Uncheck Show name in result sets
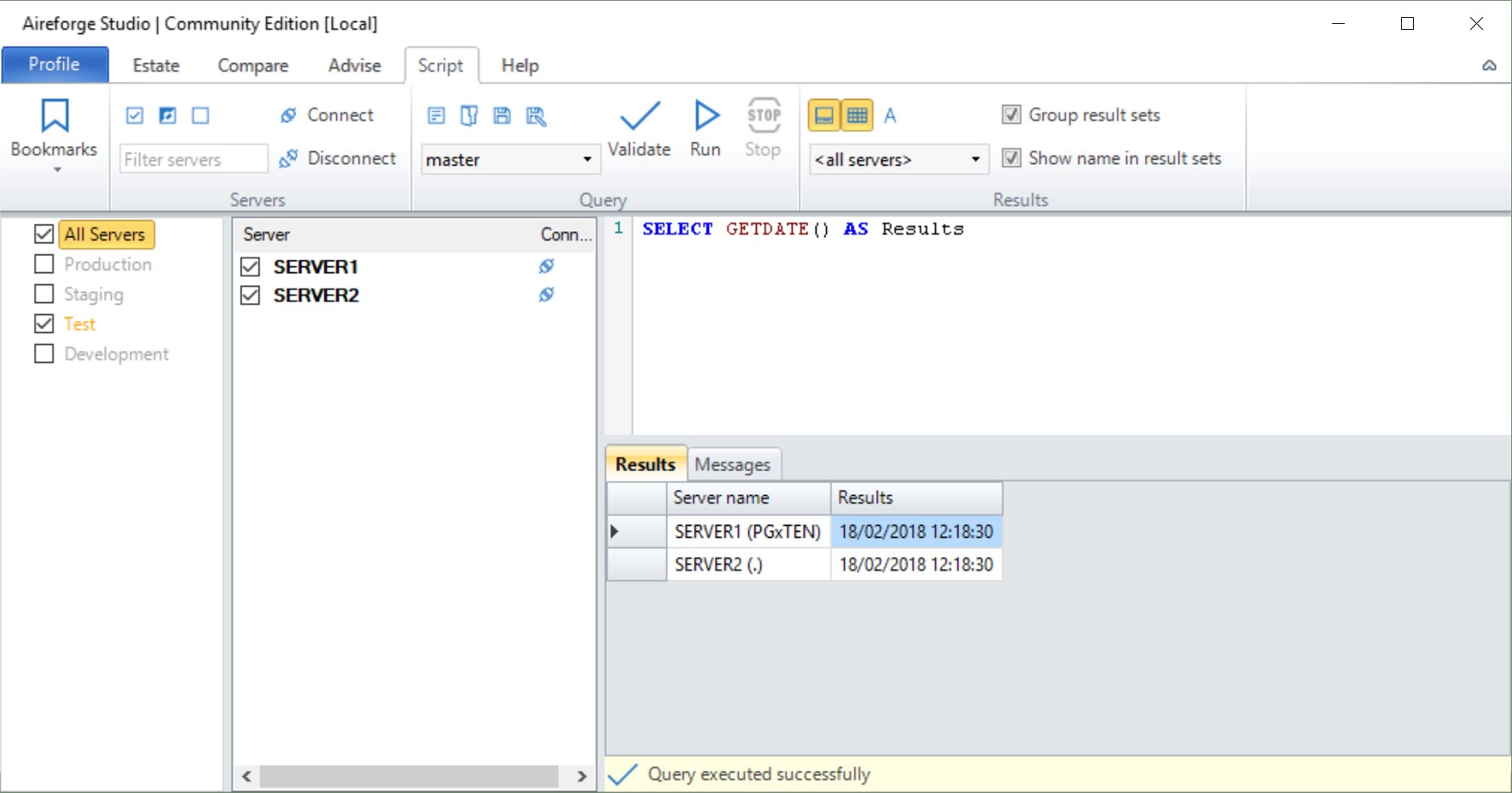The height and width of the screenshot is (793, 1512). [x=1011, y=157]
